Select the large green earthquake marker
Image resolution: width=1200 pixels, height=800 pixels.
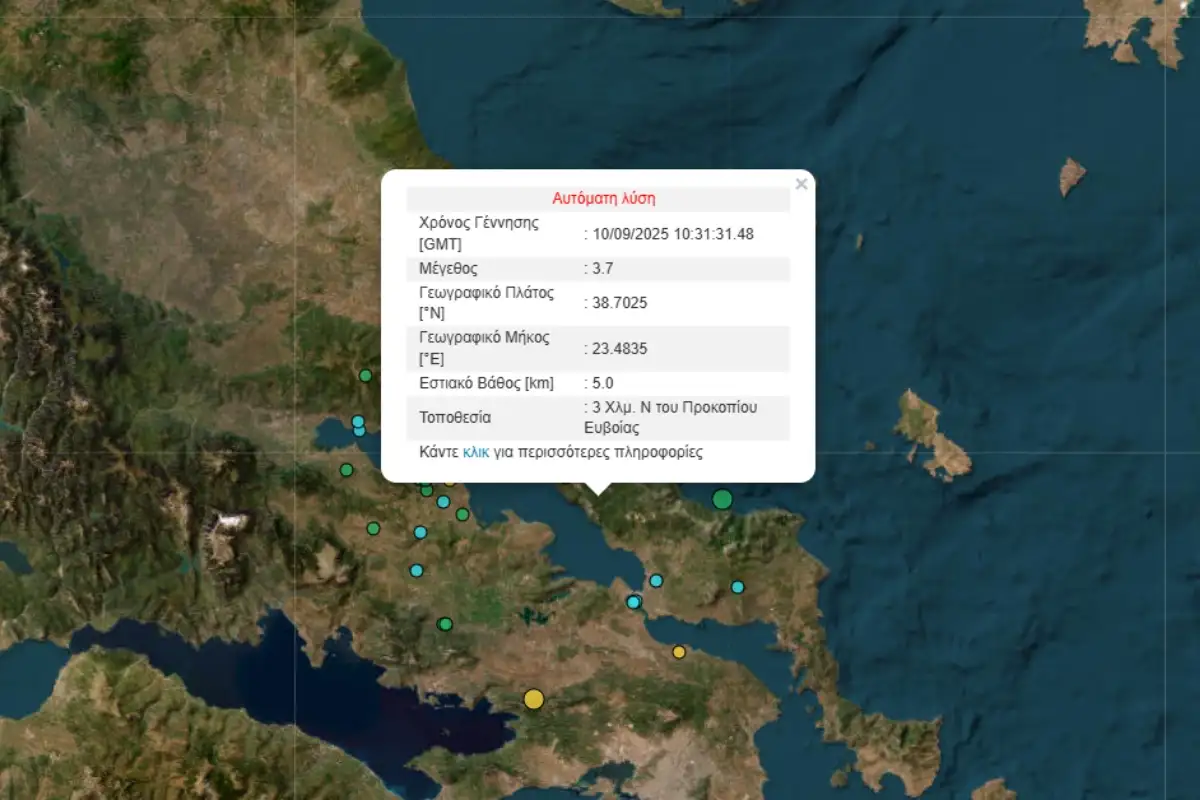tap(722, 499)
